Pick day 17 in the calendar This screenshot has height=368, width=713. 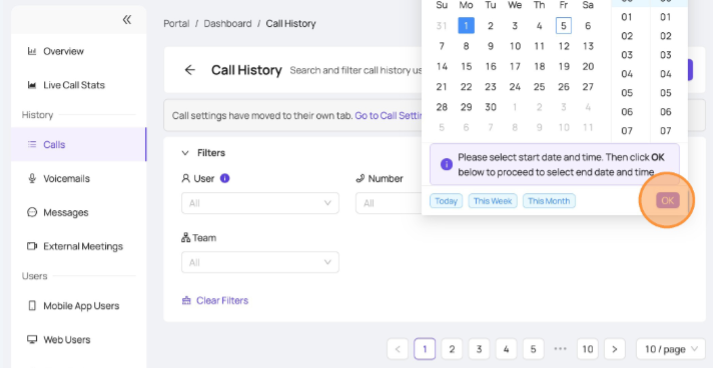point(515,66)
